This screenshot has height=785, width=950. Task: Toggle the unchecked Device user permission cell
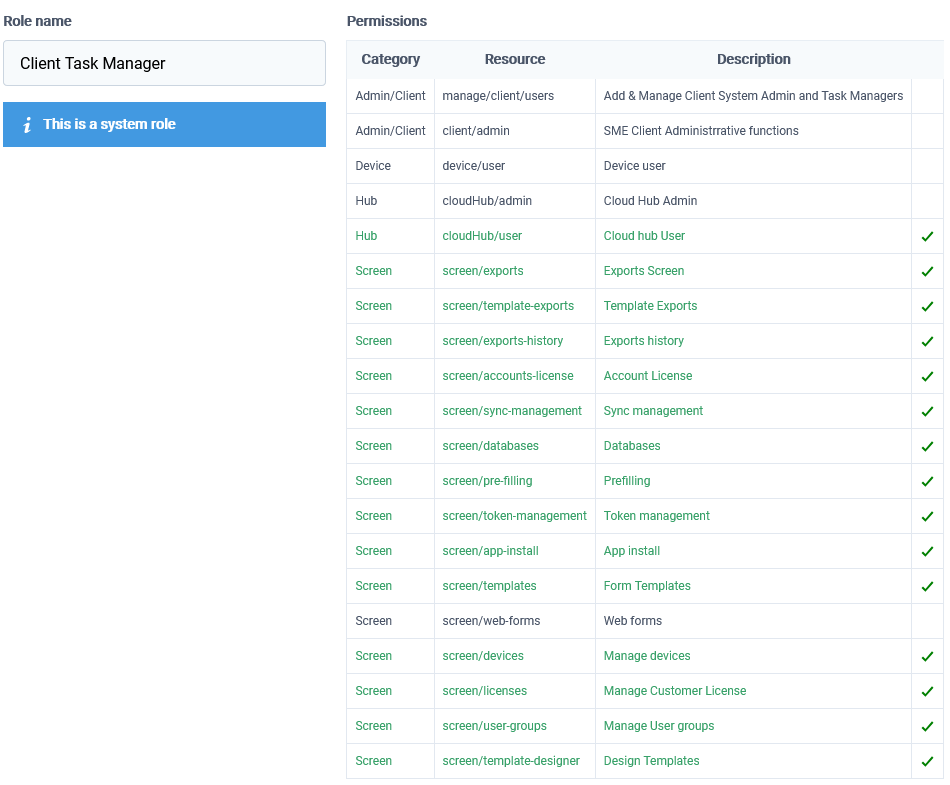pyautogui.click(x=927, y=166)
